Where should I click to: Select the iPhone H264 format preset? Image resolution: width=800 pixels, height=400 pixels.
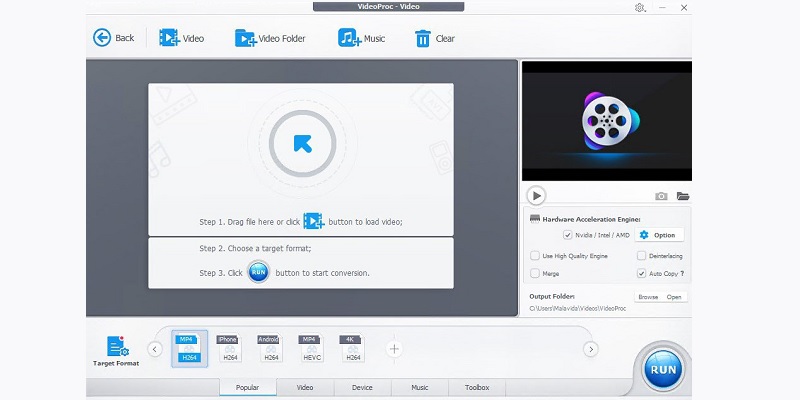[x=229, y=348]
